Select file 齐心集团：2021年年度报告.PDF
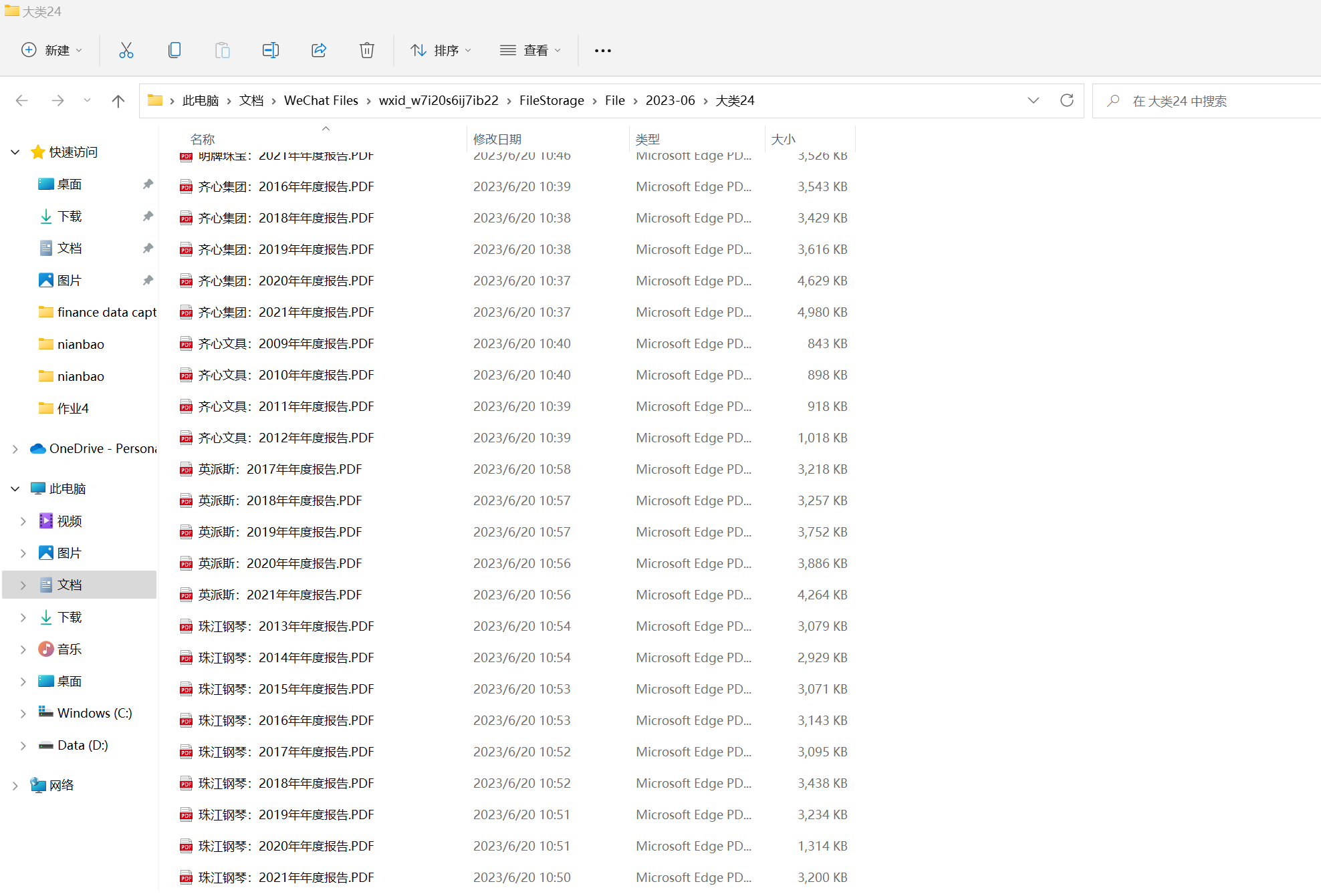1321x896 pixels. click(x=286, y=312)
